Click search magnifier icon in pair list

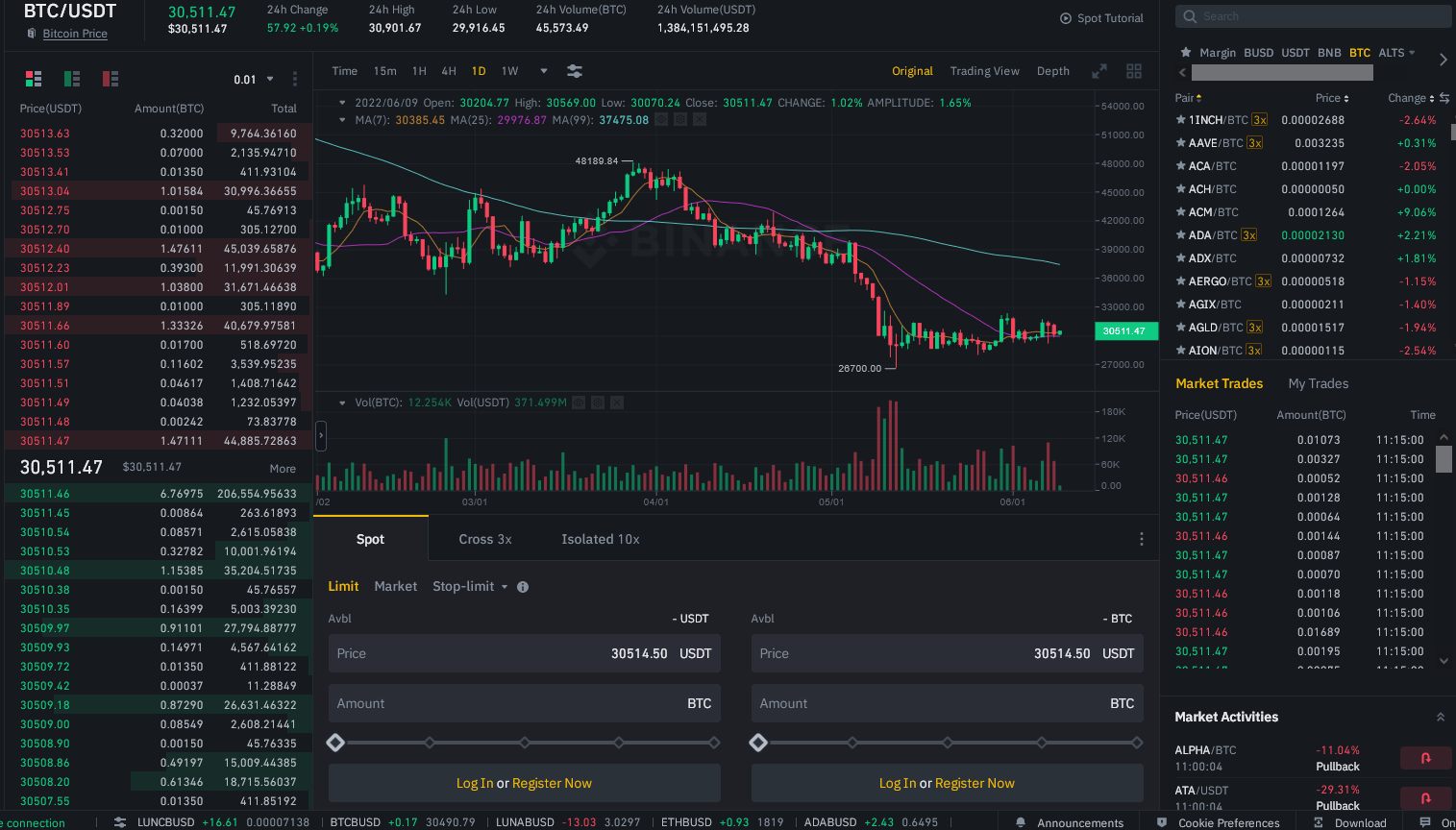[1190, 16]
